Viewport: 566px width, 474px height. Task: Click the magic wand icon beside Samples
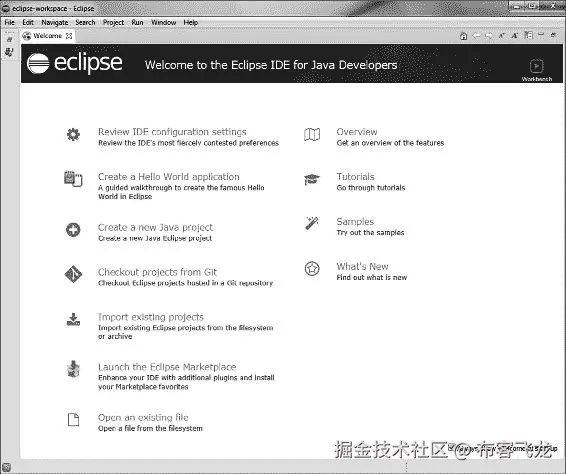(312, 223)
